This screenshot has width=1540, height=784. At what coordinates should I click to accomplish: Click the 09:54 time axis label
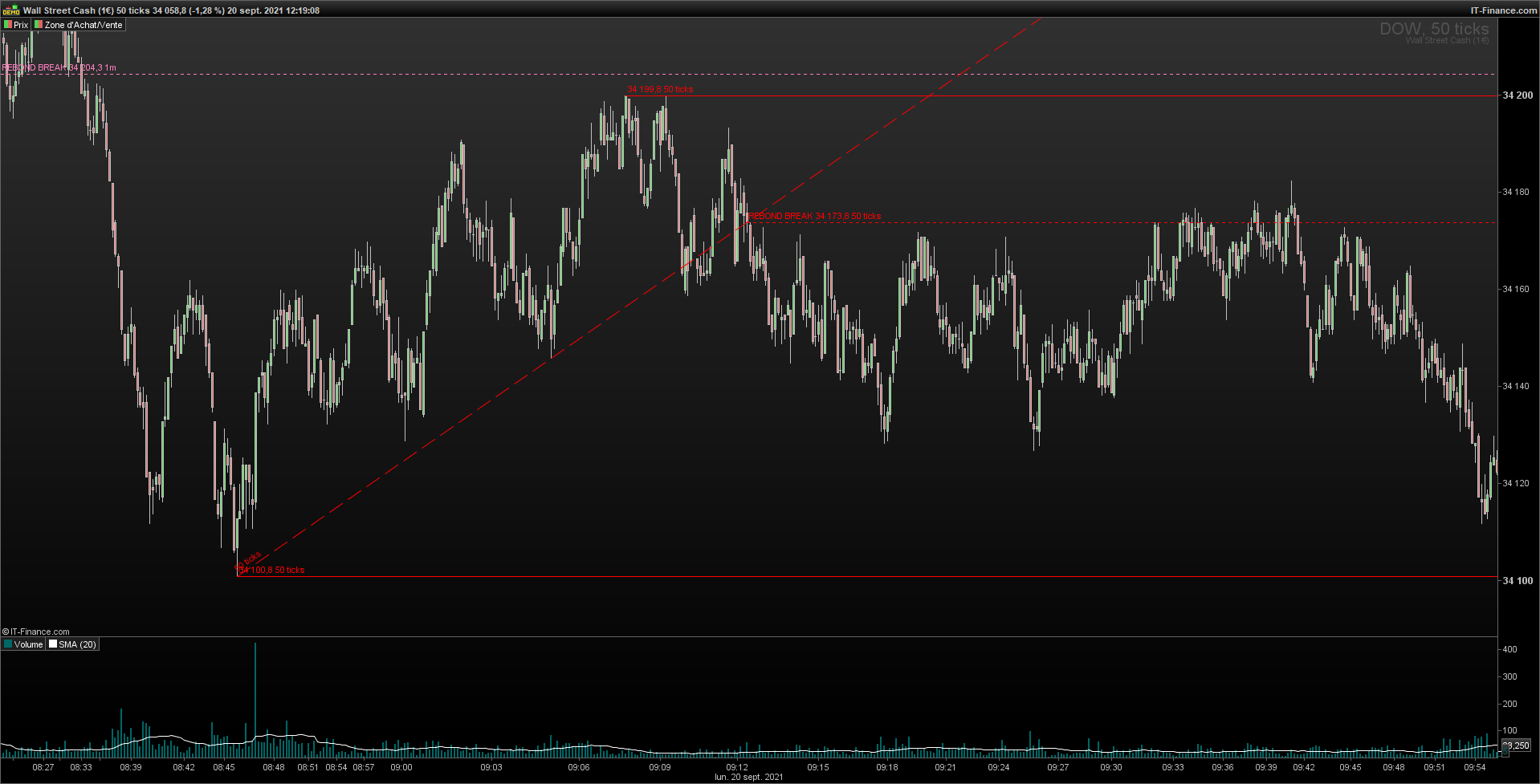click(x=1475, y=767)
